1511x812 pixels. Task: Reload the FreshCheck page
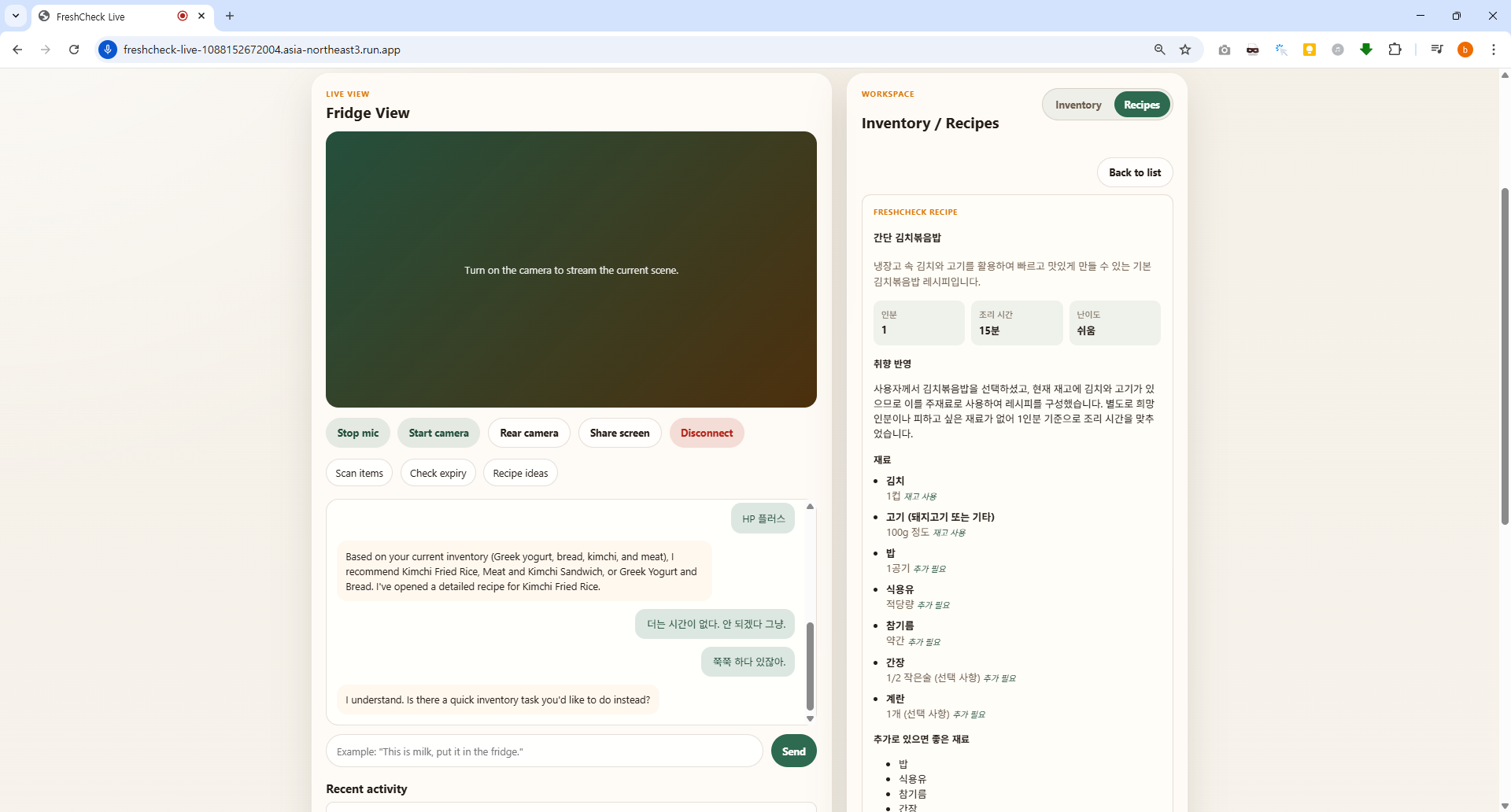point(74,50)
